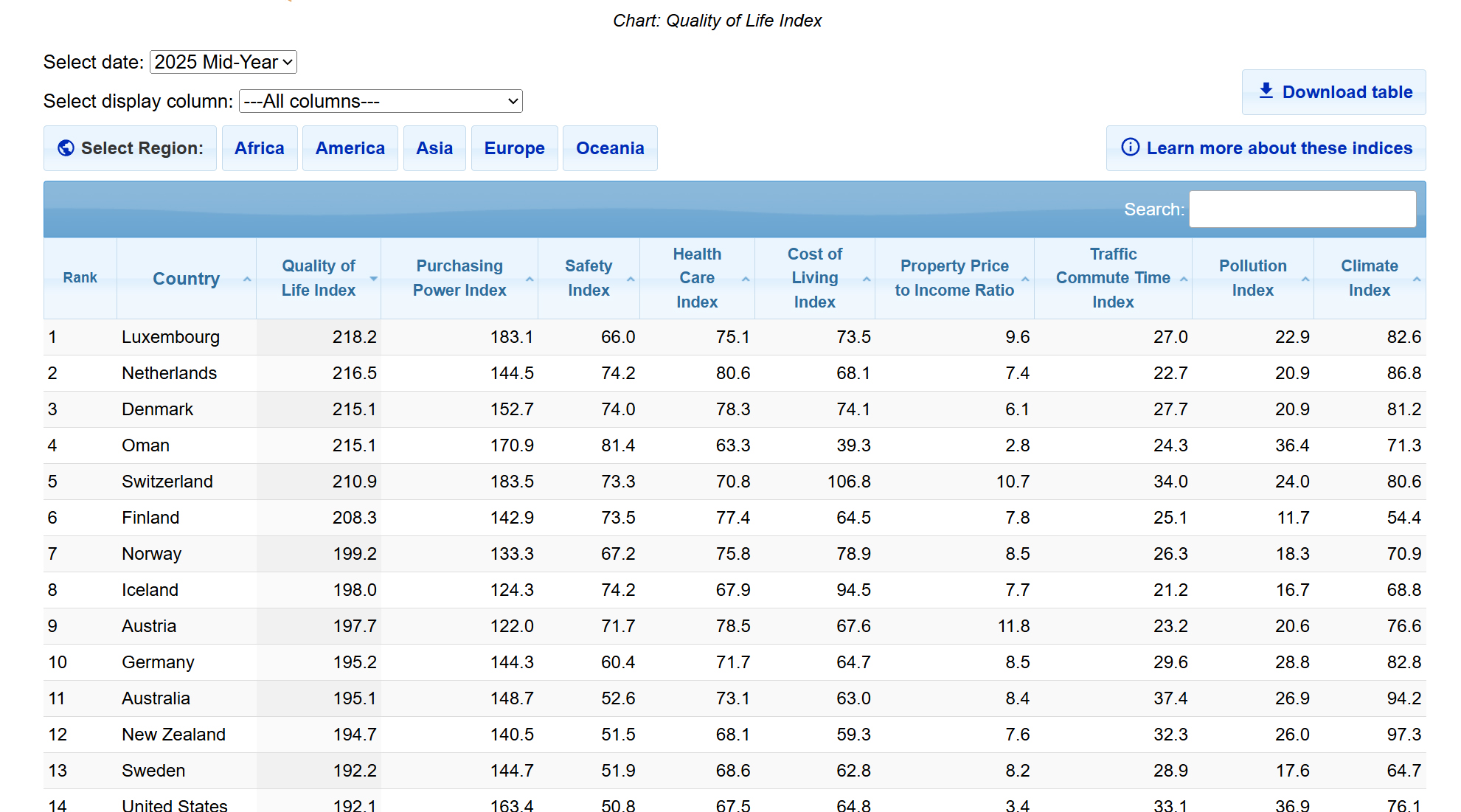This screenshot has height=812, width=1461.
Task: Click the table Search input field
Action: (1302, 209)
